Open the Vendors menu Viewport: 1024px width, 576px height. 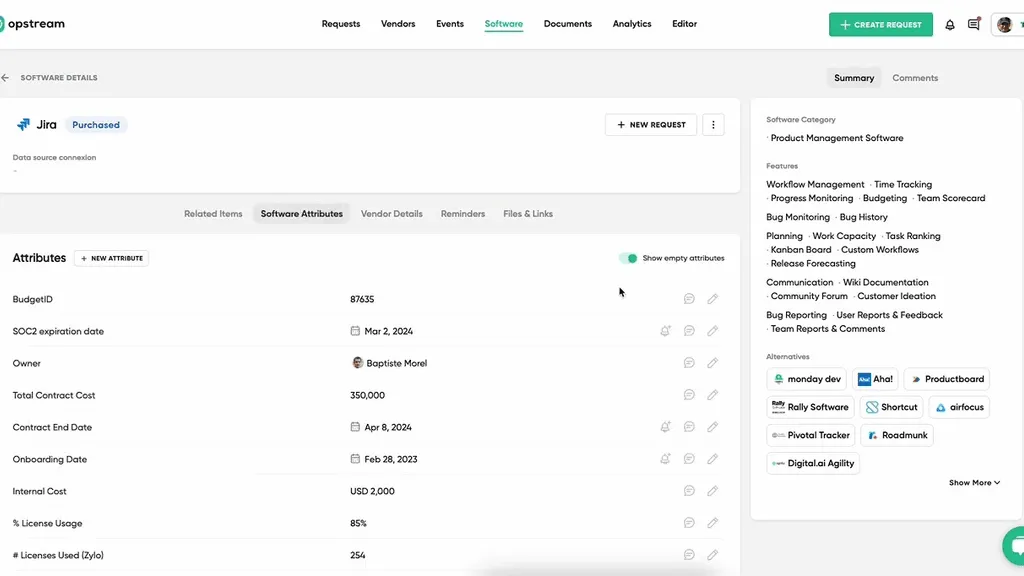[398, 24]
